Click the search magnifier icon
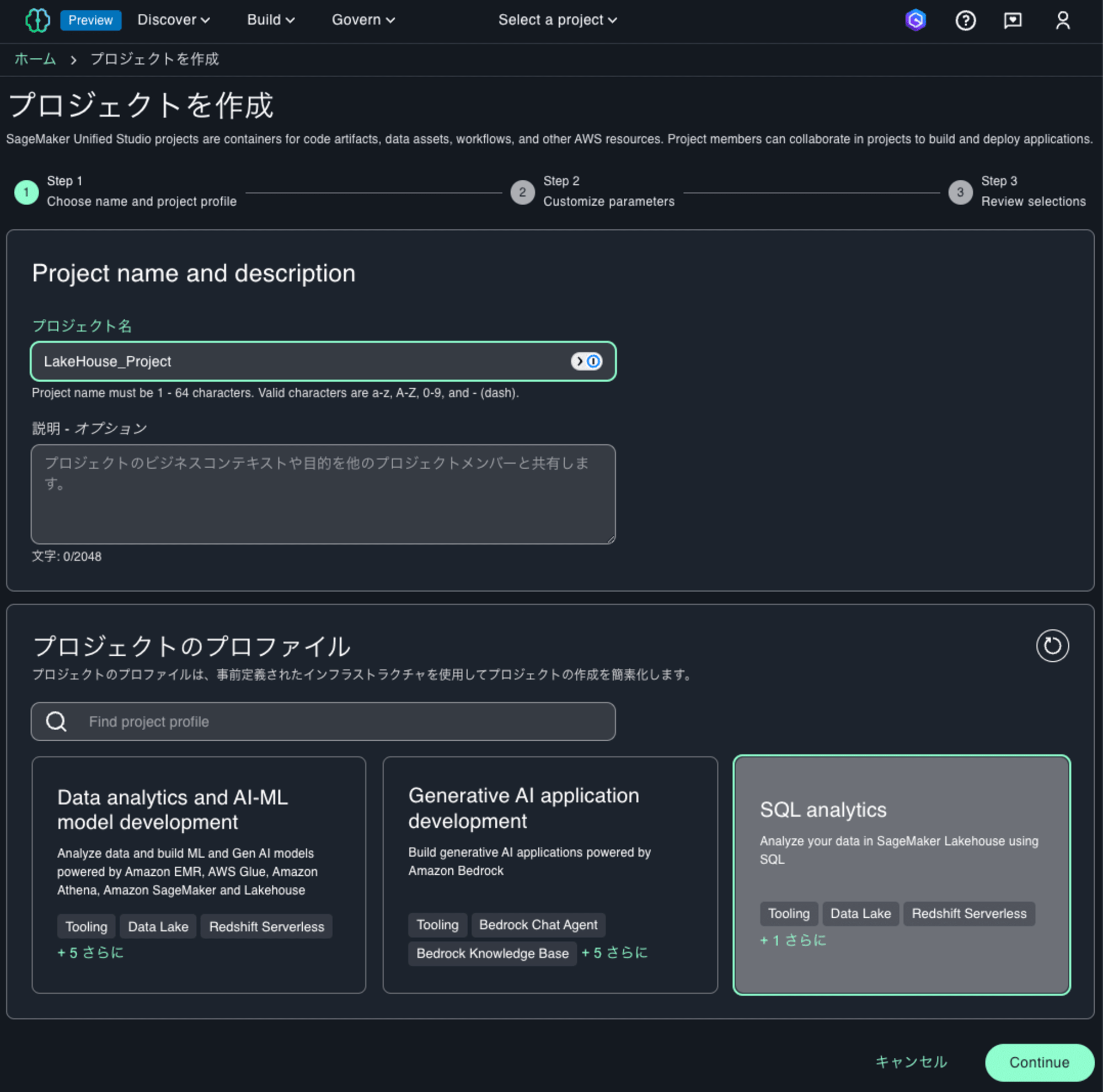 (56, 721)
